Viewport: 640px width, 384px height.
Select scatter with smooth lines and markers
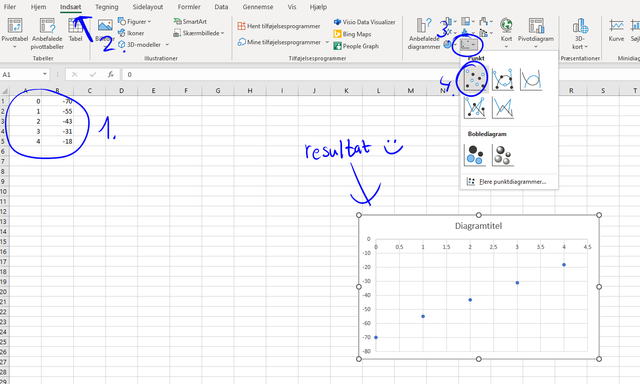point(503,79)
